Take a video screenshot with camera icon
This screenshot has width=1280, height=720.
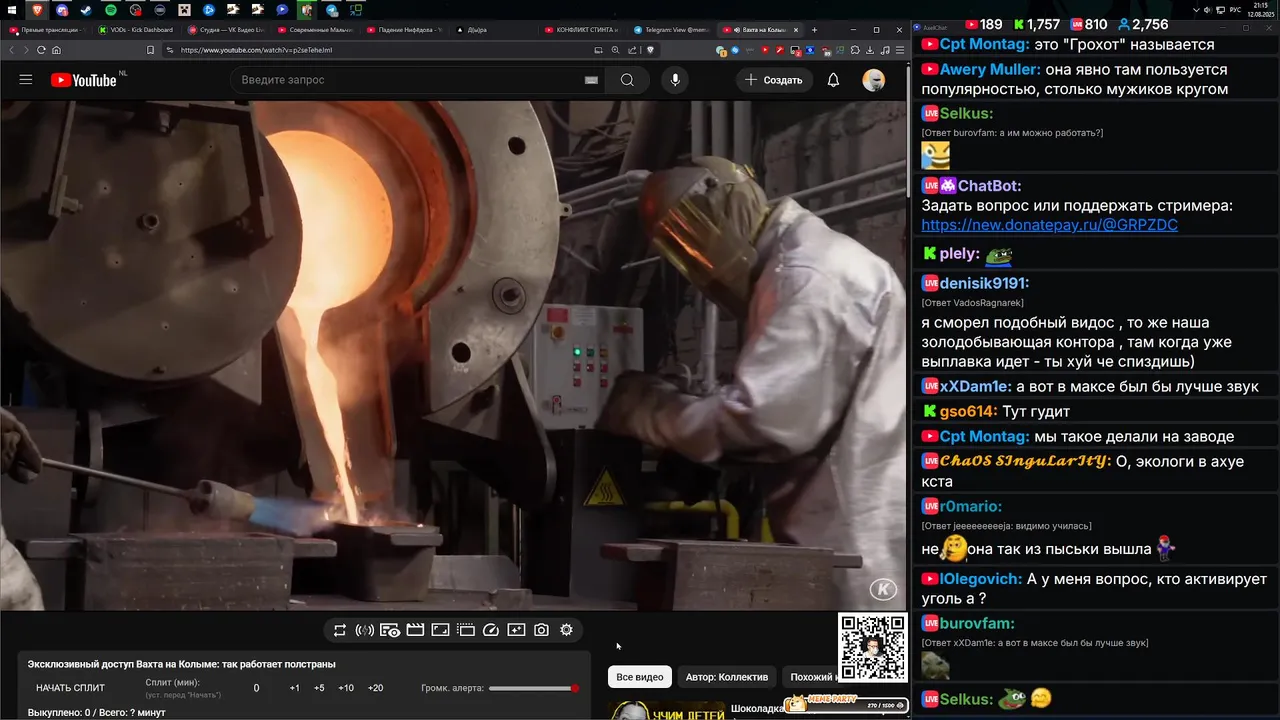click(541, 630)
